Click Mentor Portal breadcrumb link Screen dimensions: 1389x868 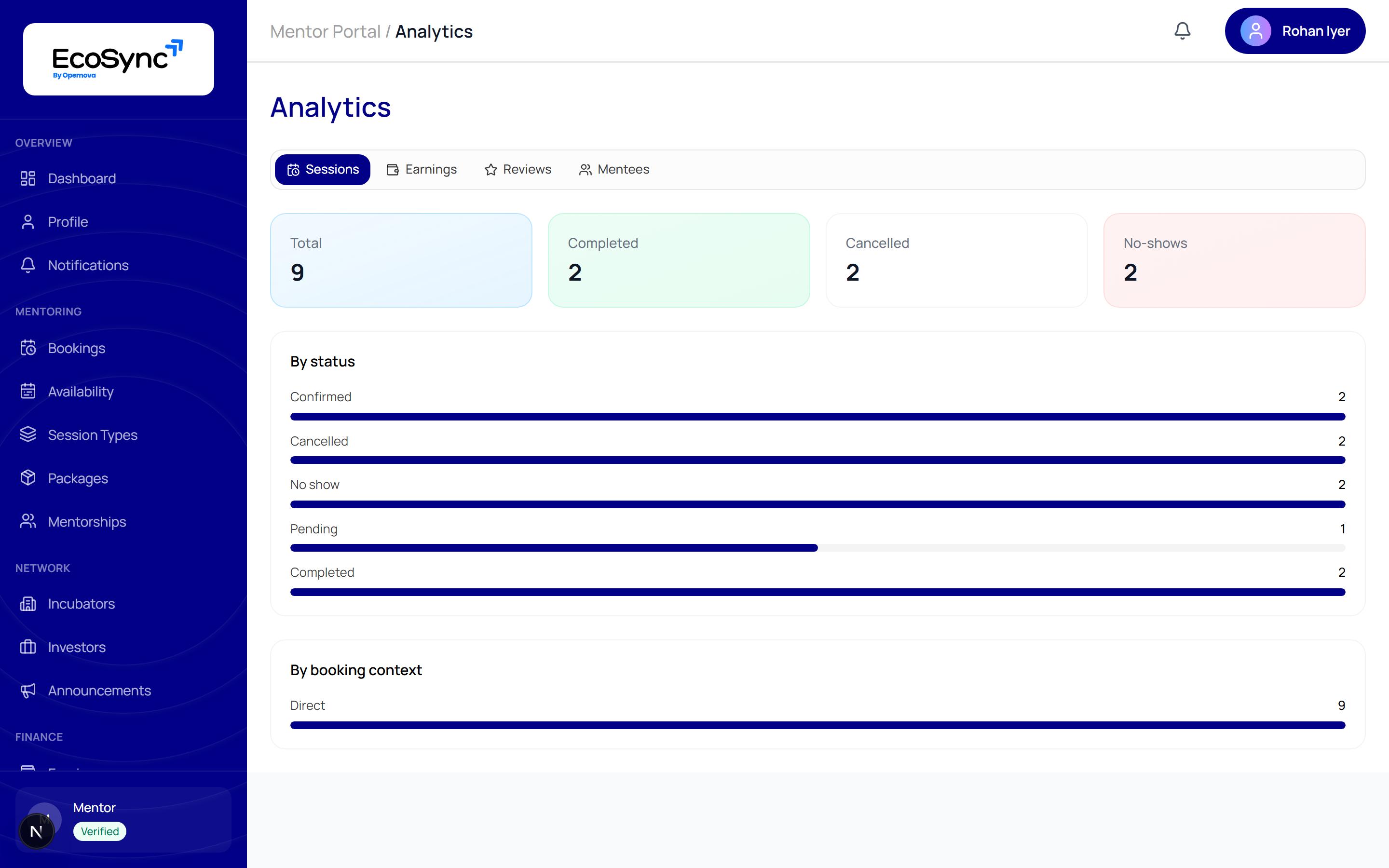pyautogui.click(x=325, y=31)
